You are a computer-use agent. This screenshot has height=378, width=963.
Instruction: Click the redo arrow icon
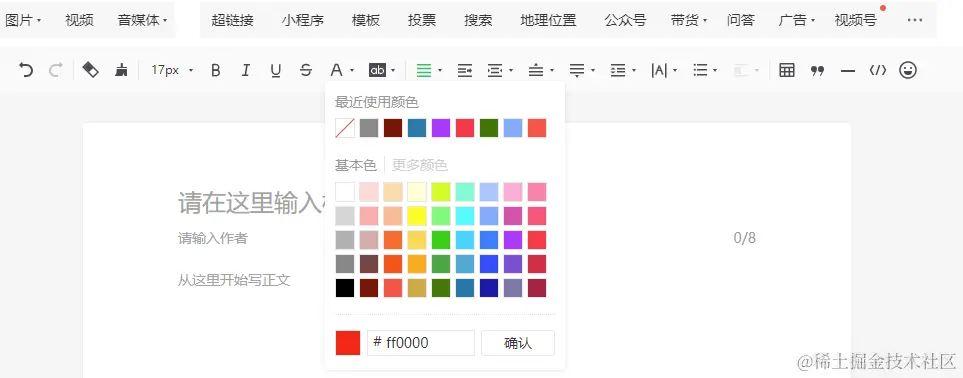55,70
